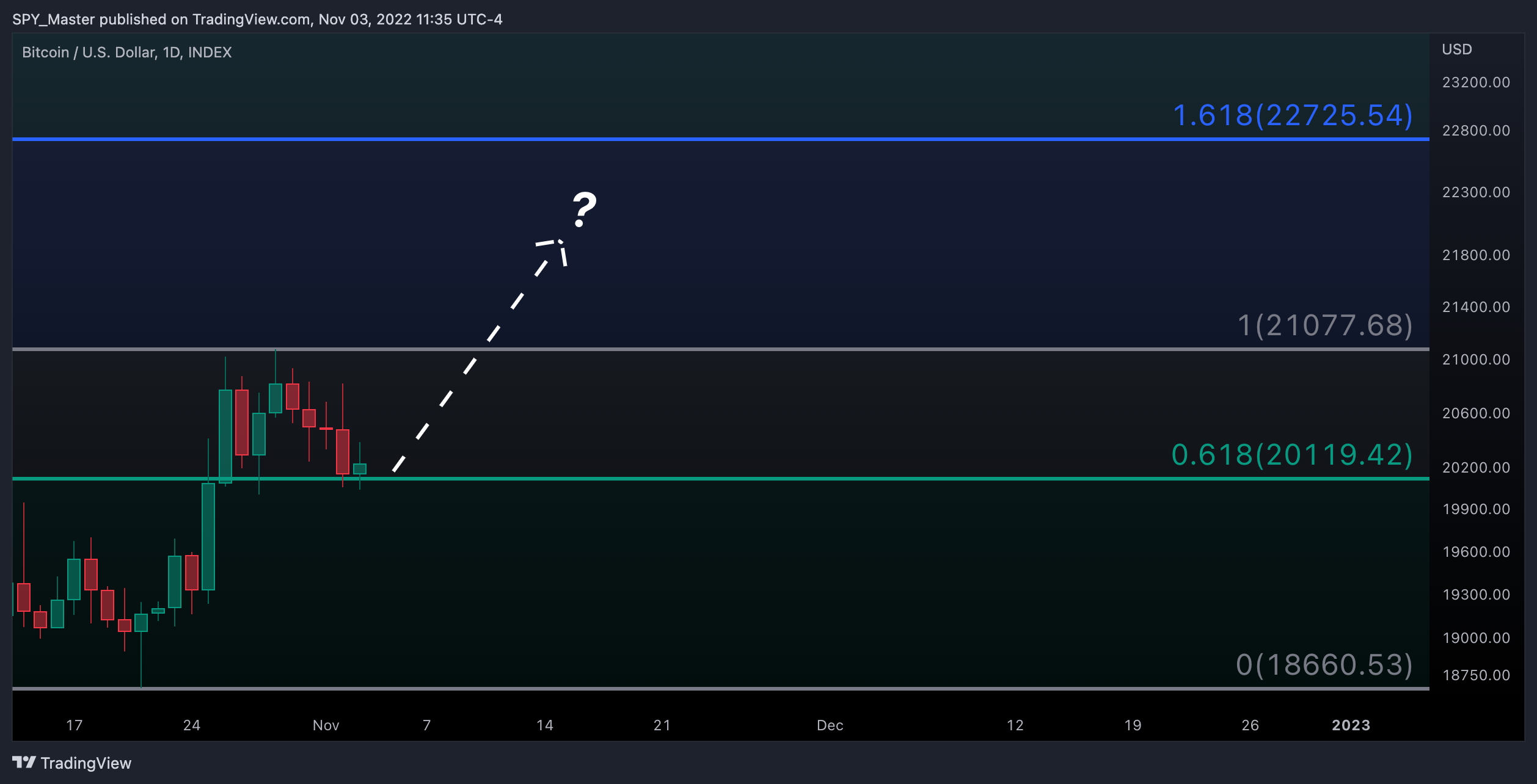Image resolution: width=1537 pixels, height=784 pixels.
Task: Click the '12' date on time axis
Action: (1015, 725)
